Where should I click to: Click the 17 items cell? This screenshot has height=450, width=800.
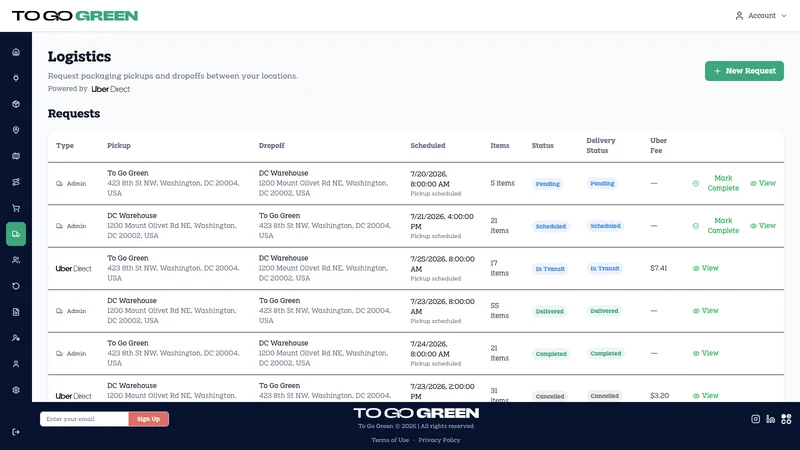click(x=499, y=268)
